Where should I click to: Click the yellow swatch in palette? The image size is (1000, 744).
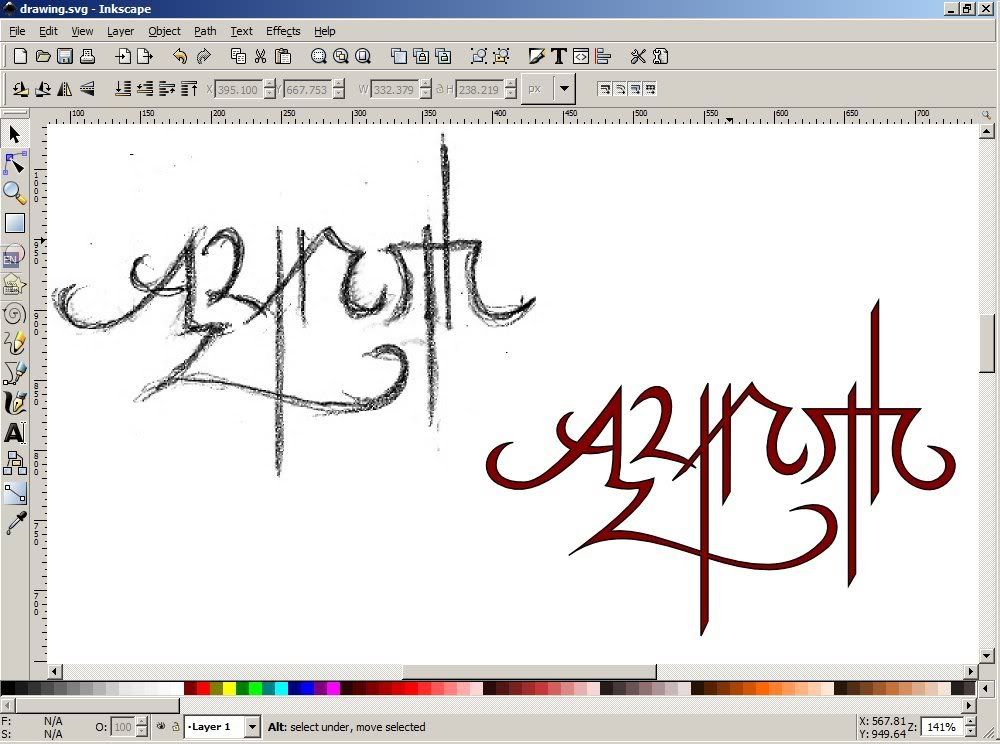pos(230,688)
